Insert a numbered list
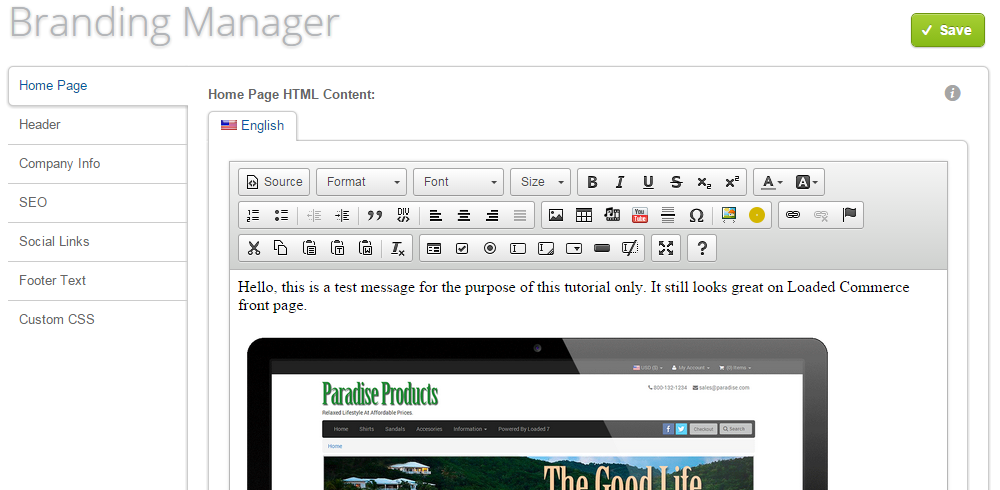Screen dimensions: 1000x490 click(x=253, y=216)
